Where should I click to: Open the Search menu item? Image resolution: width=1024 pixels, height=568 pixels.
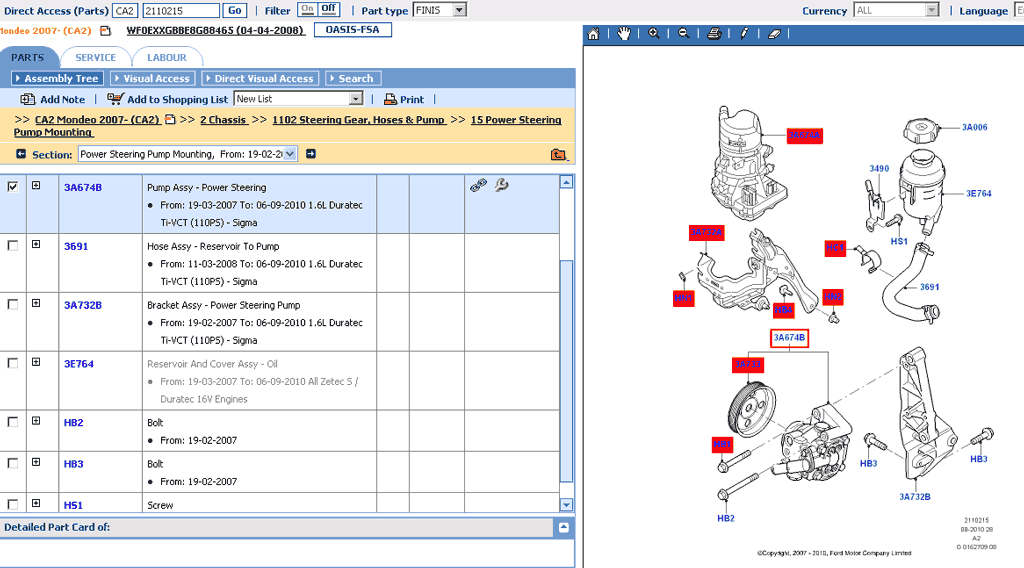pos(353,78)
